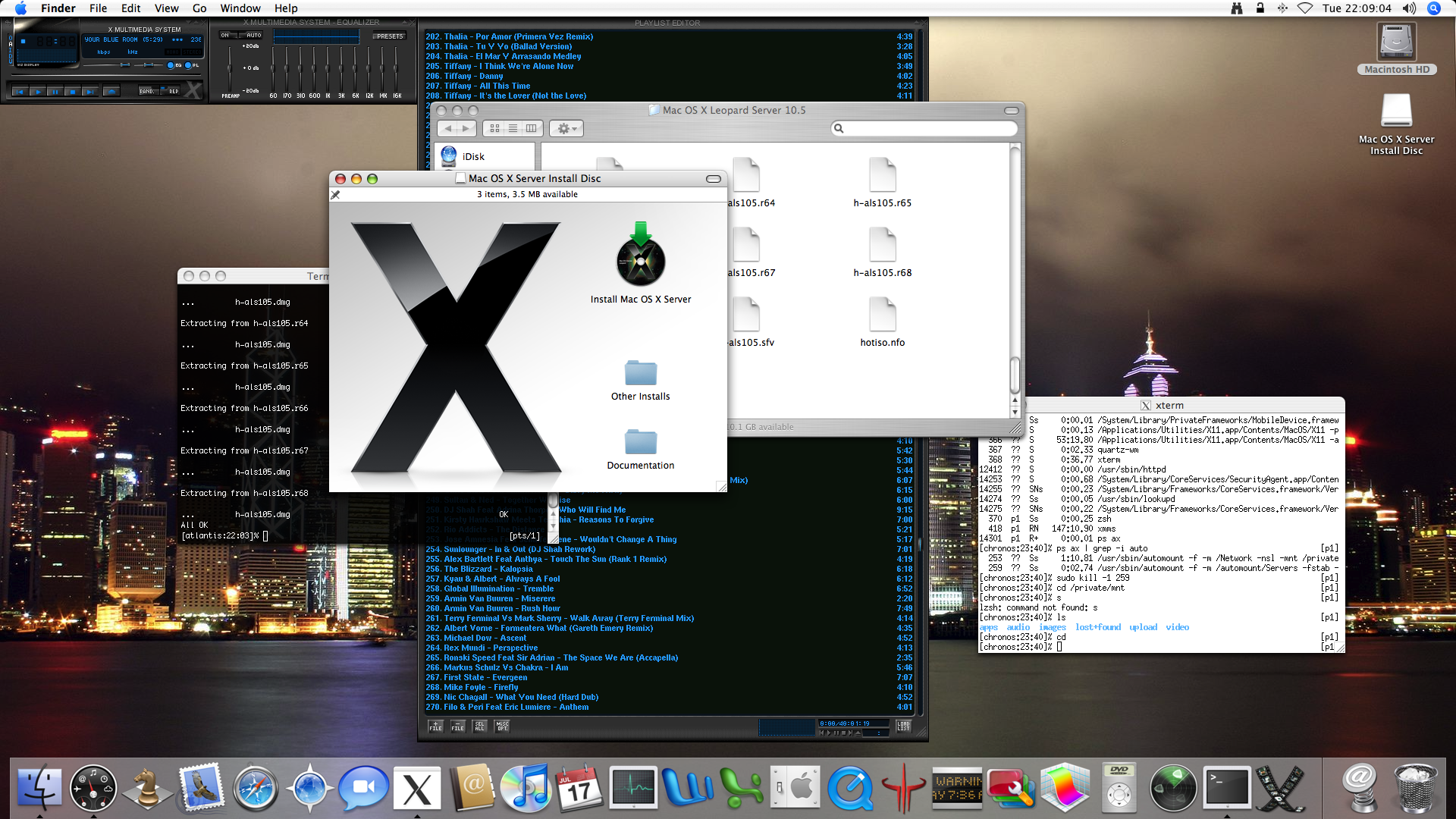The height and width of the screenshot is (819, 1456).
Task: Select track 202 Thalia - Por Amor
Action: tap(667, 36)
